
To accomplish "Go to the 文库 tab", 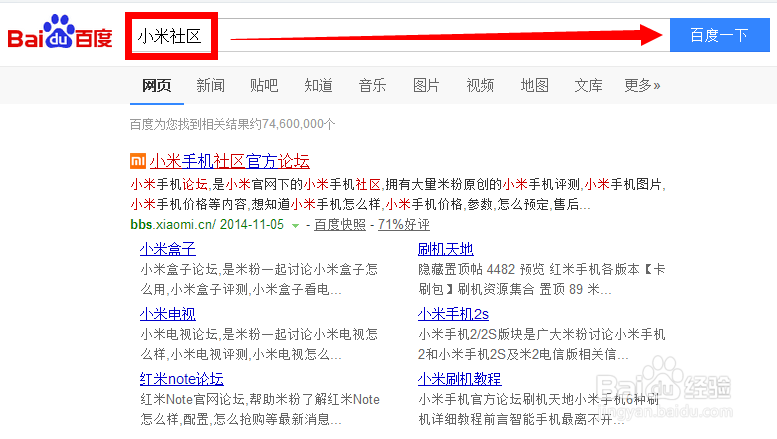I will coord(588,85).
